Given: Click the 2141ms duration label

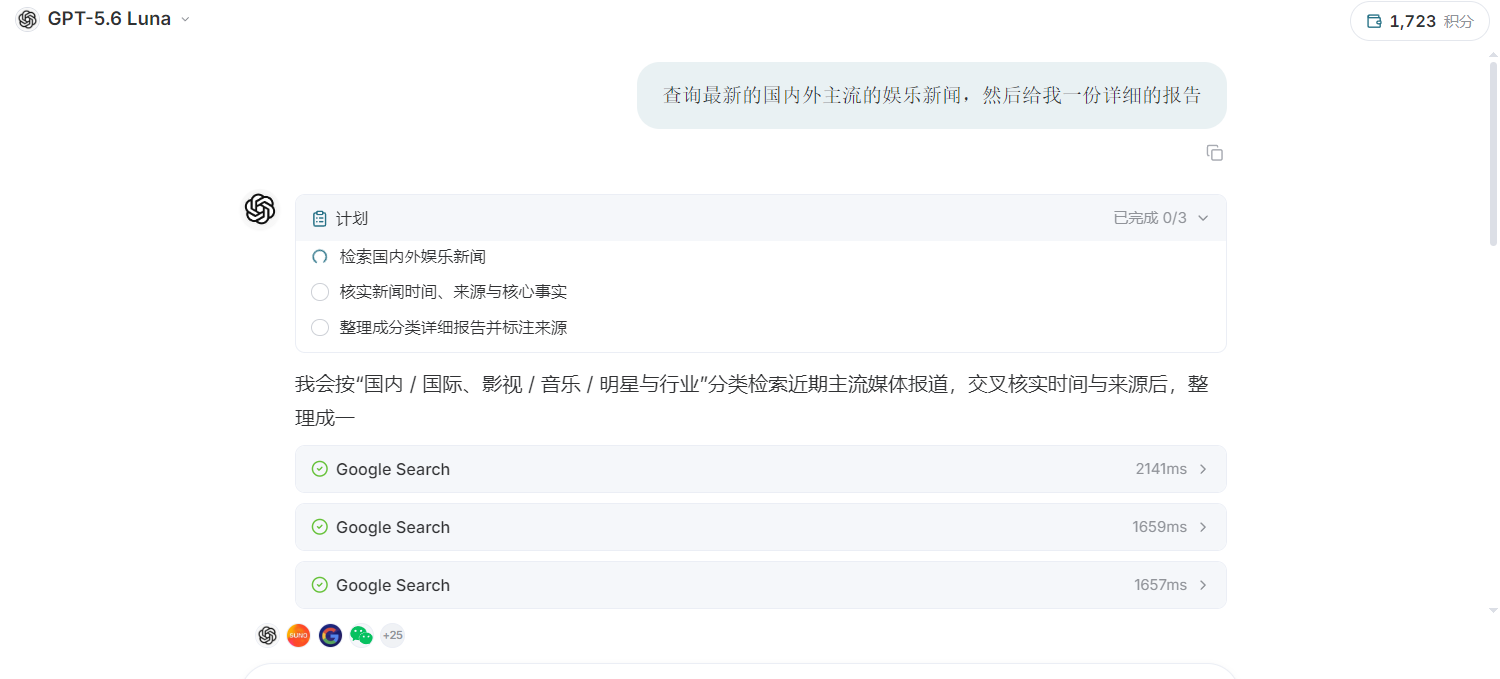Looking at the screenshot, I should (1161, 469).
